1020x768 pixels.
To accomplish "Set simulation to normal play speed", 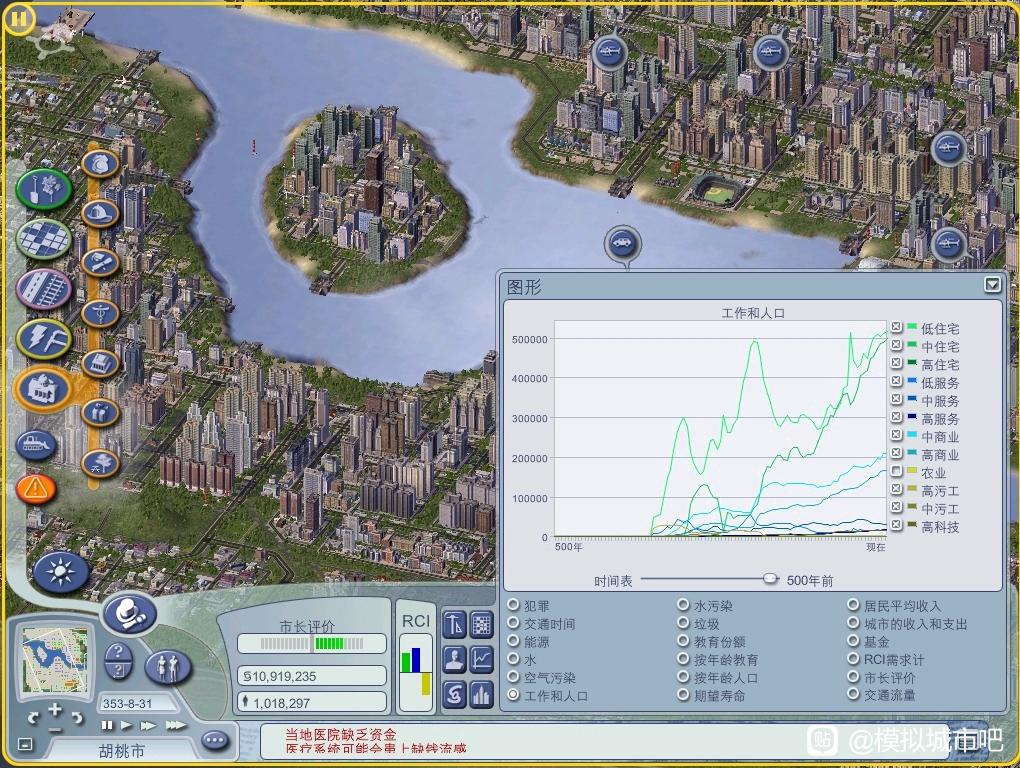I will coord(126,725).
